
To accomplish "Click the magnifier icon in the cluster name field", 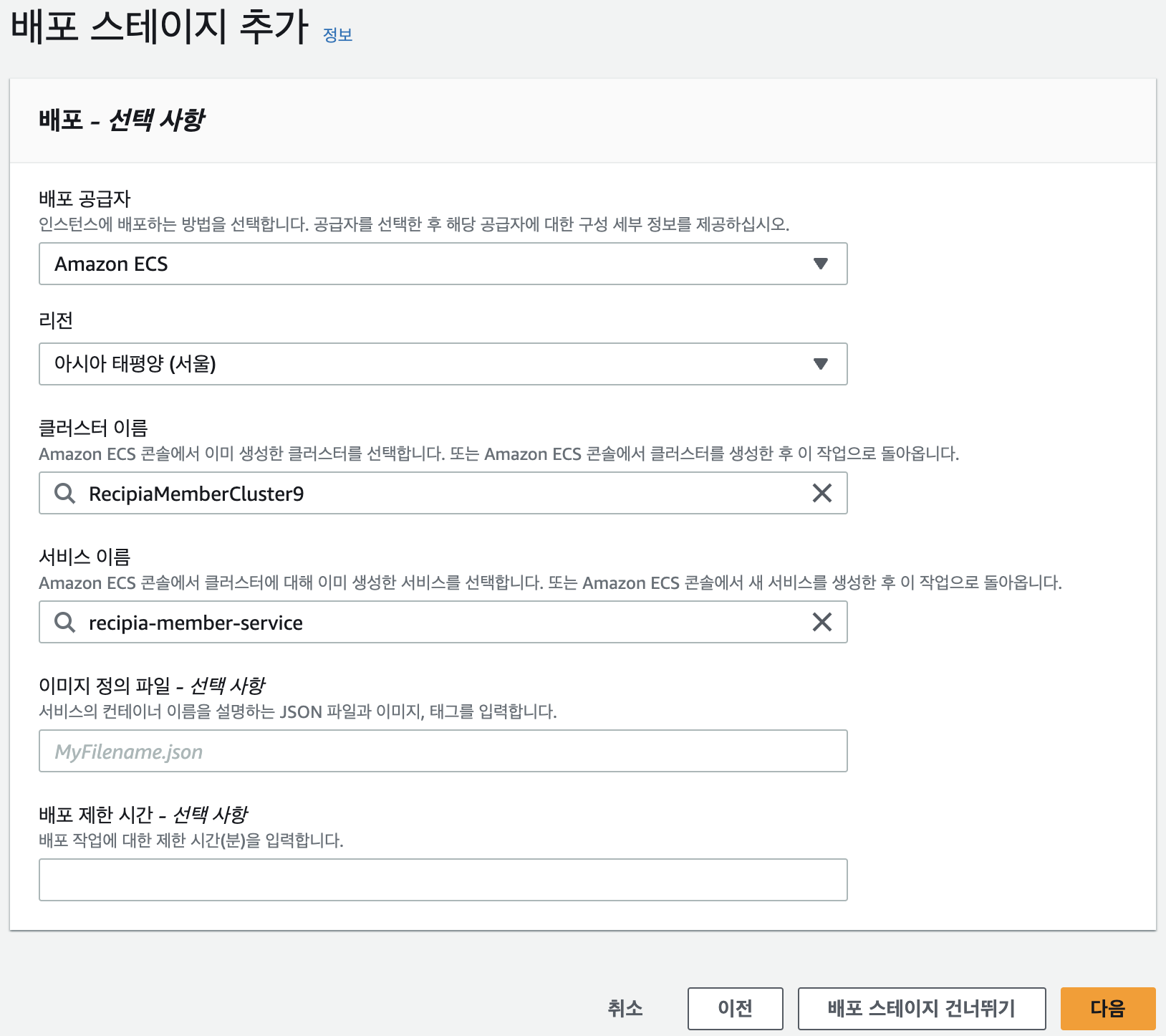I will [64, 493].
